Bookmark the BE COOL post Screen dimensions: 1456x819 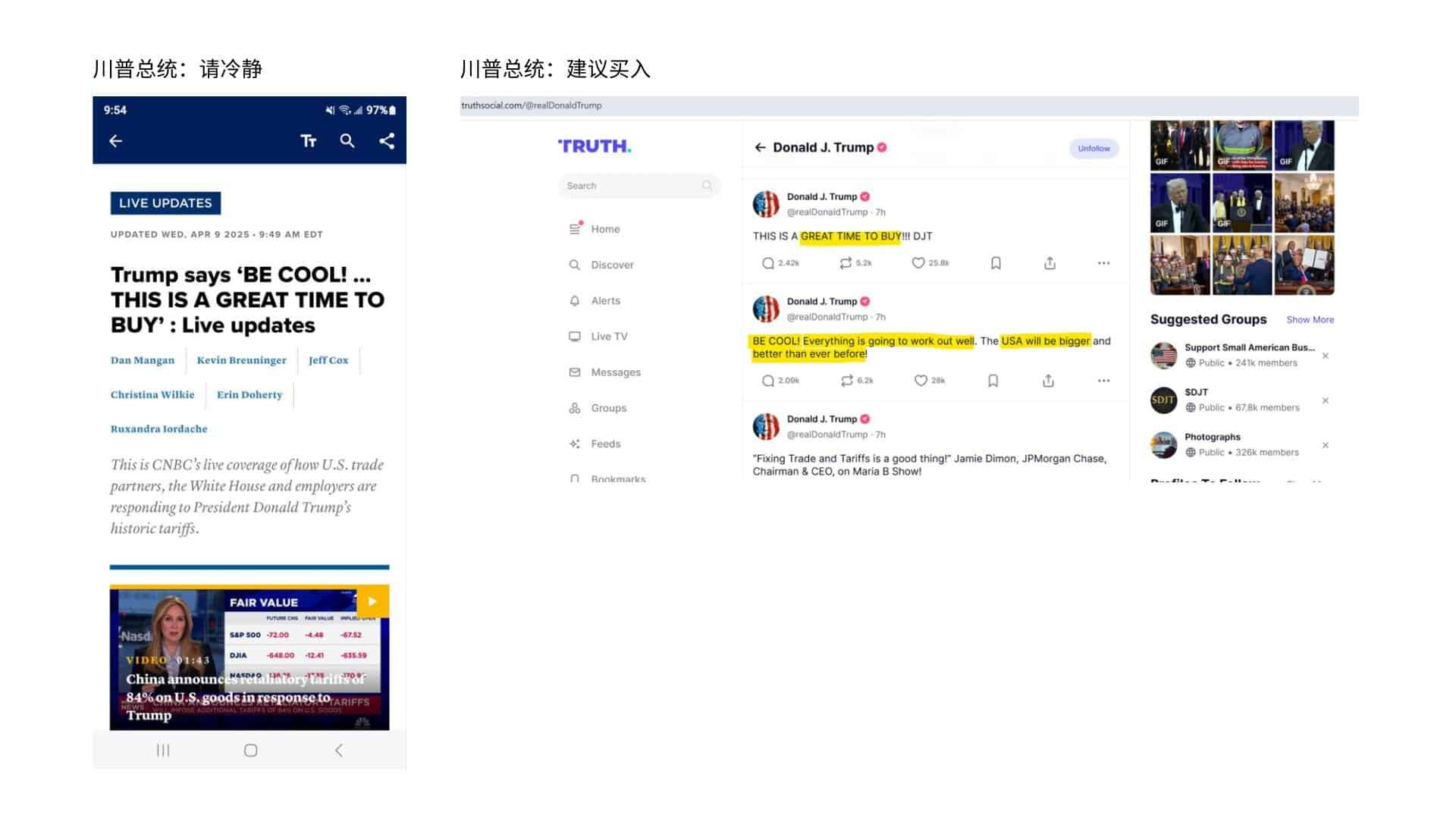point(993,381)
